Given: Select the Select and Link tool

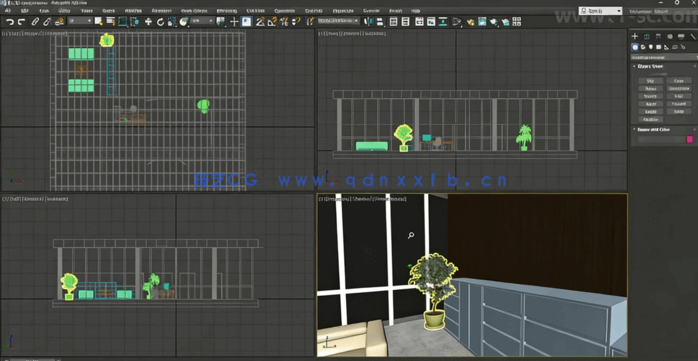Looking at the screenshot, I should [35, 21].
